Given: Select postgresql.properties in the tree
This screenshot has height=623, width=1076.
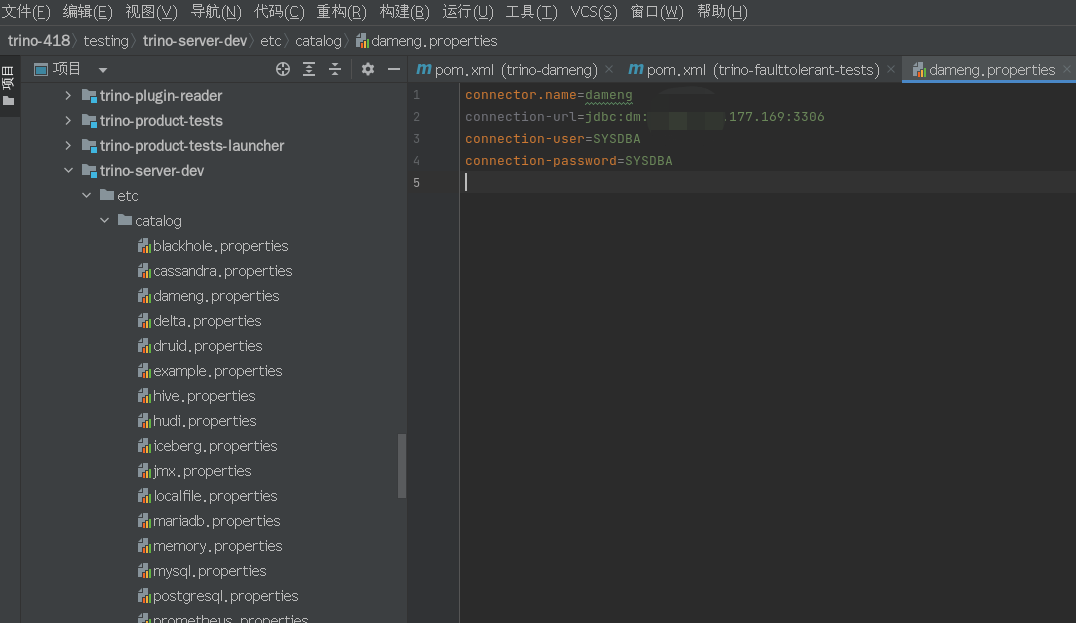Looking at the screenshot, I should [225, 596].
